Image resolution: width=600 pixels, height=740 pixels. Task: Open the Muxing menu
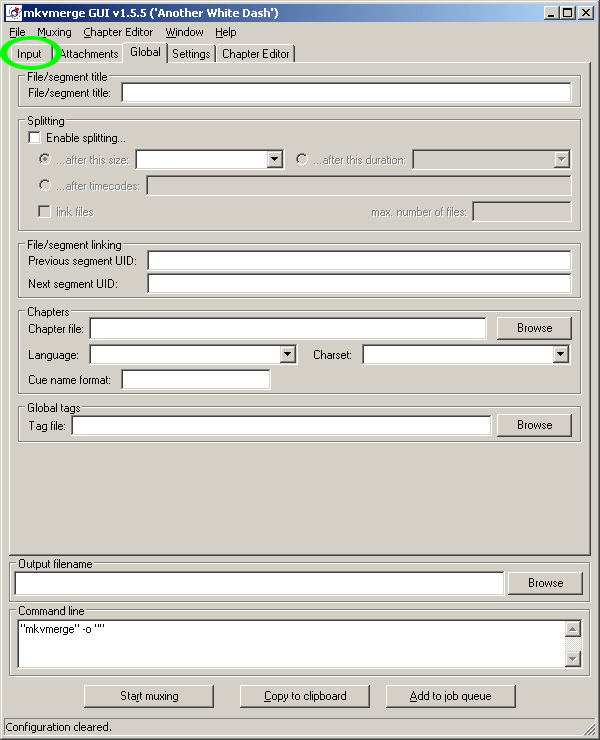coord(54,32)
